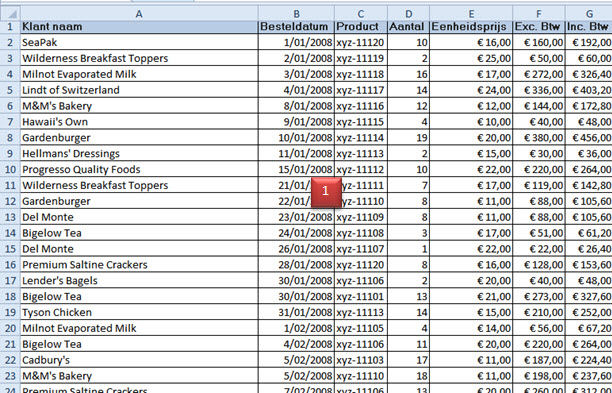Click unit price € 21,00 in row 18
The height and width of the screenshot is (393, 612).
(471, 297)
